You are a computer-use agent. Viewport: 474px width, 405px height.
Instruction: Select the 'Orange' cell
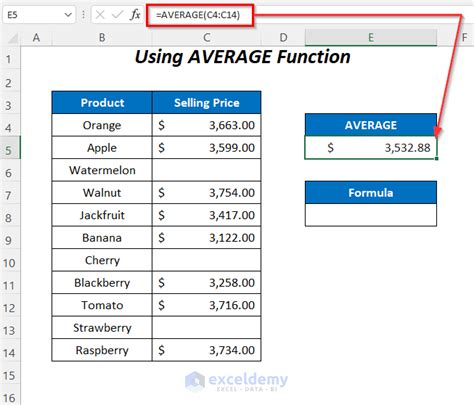point(102,125)
